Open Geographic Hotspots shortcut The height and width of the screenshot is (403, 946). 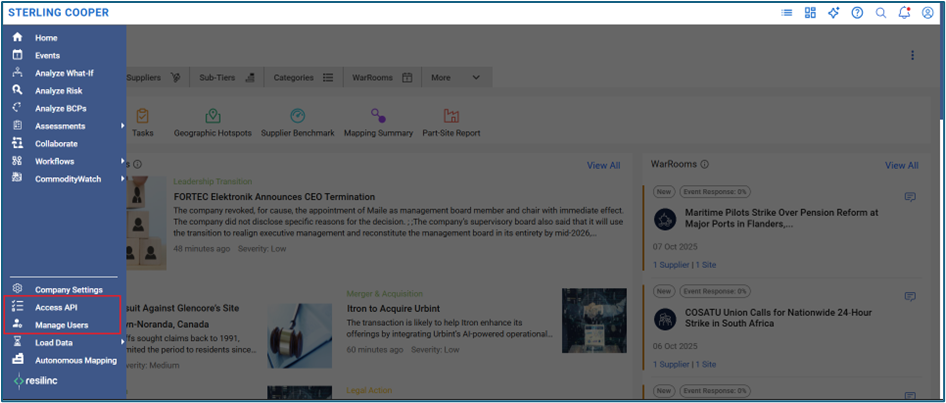[x=212, y=122]
